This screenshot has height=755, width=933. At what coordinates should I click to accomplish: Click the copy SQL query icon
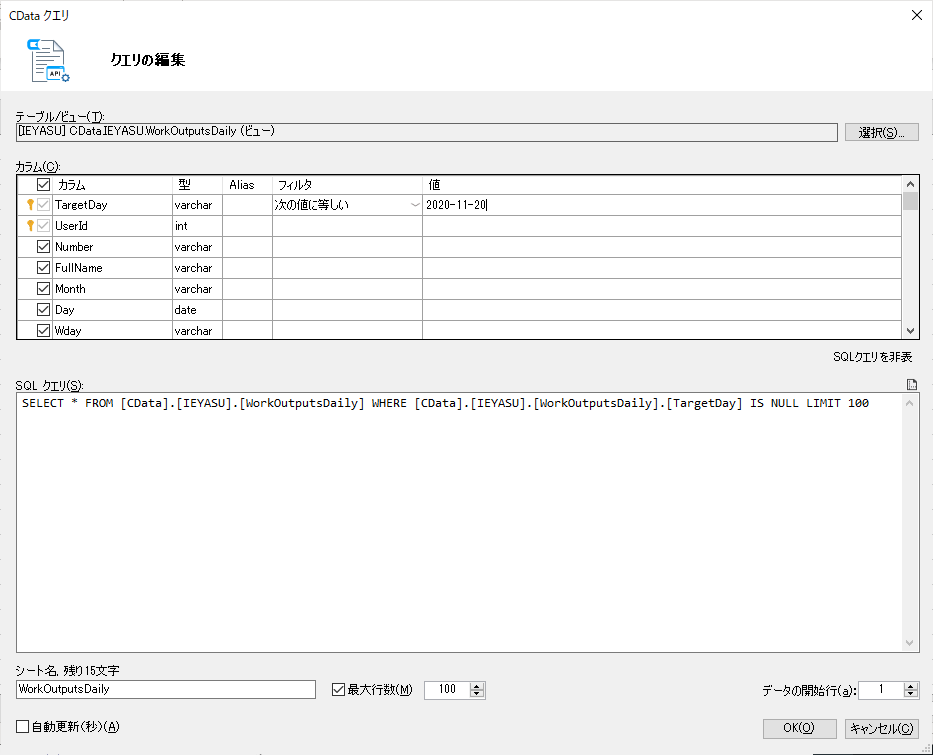[x=912, y=384]
